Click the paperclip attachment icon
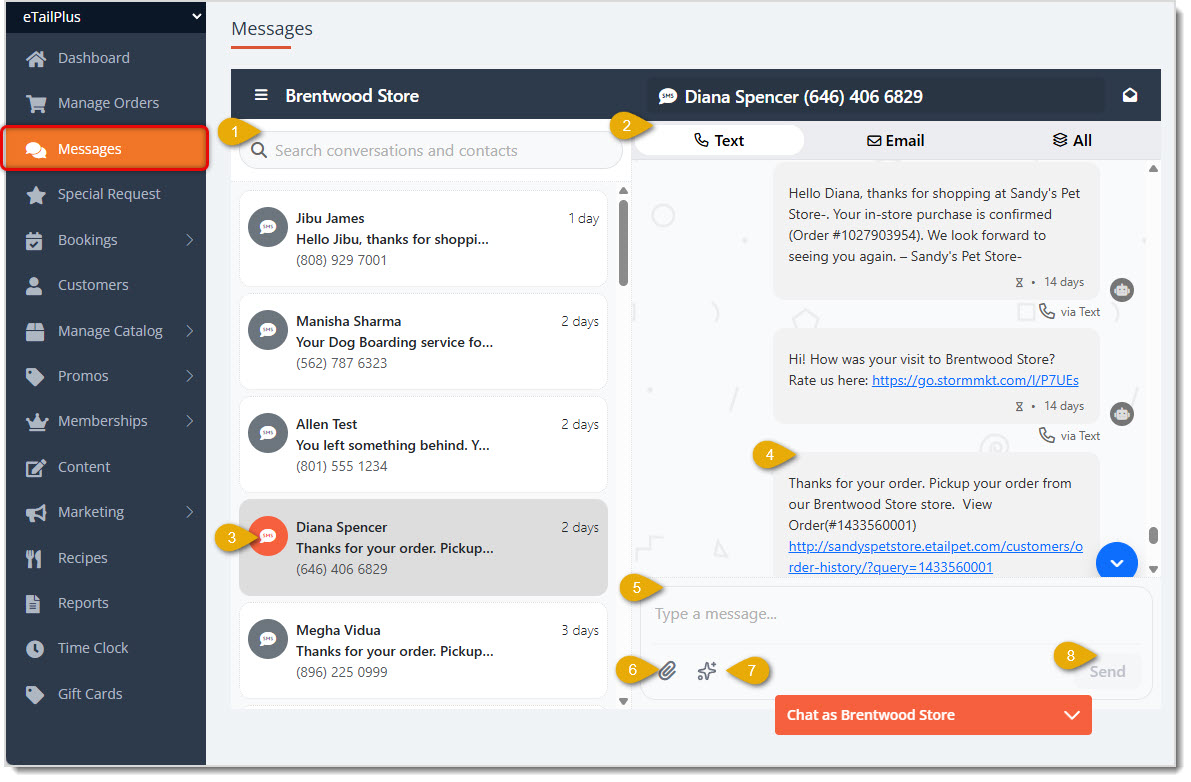The height and width of the screenshot is (782, 1191). 667,670
